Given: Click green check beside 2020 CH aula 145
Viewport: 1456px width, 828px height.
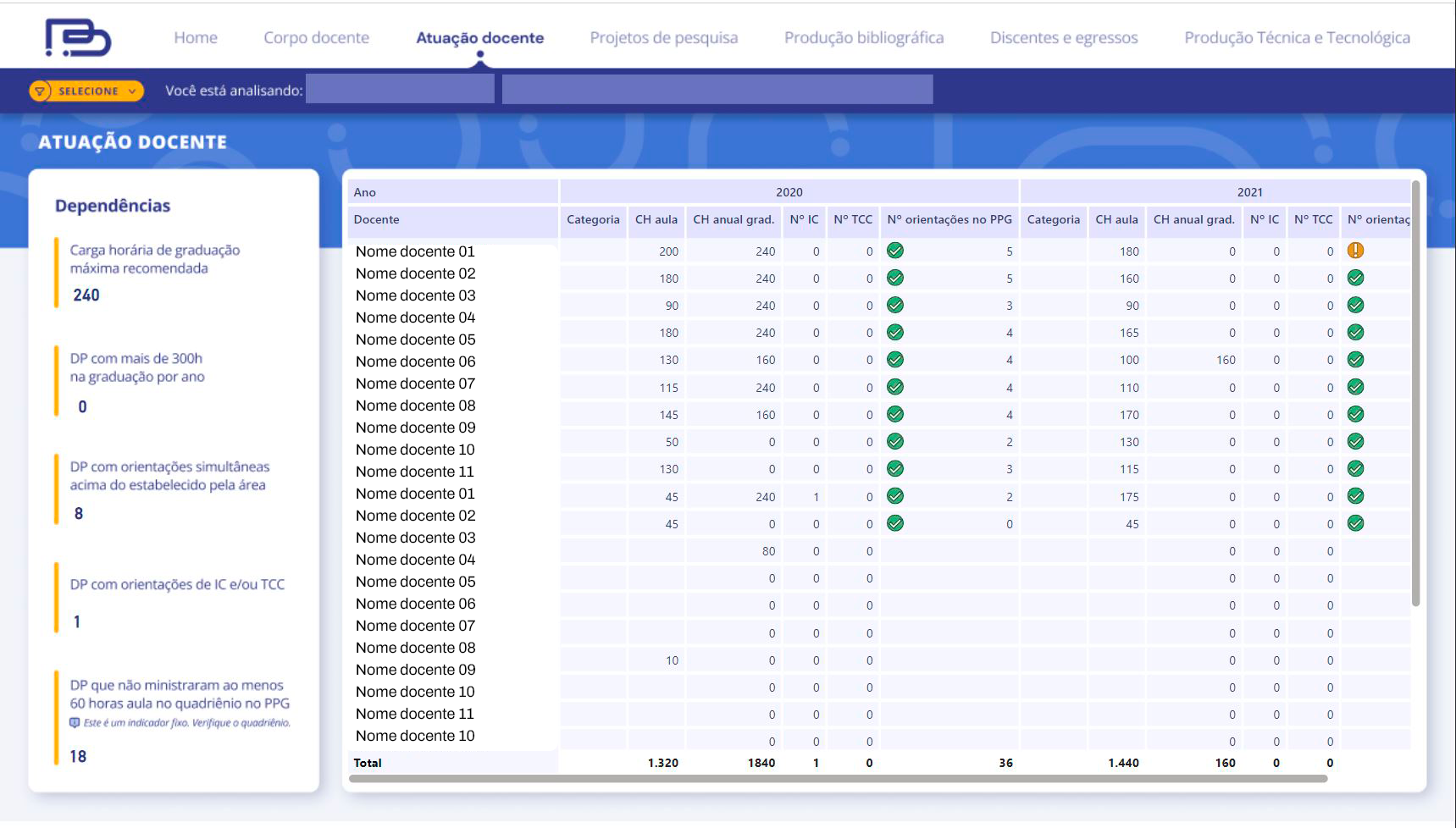Looking at the screenshot, I should click(895, 414).
